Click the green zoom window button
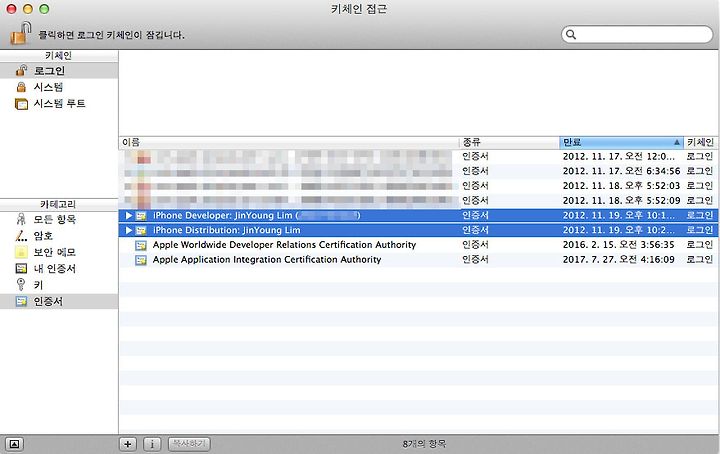The width and height of the screenshot is (720, 454). pos(44,9)
